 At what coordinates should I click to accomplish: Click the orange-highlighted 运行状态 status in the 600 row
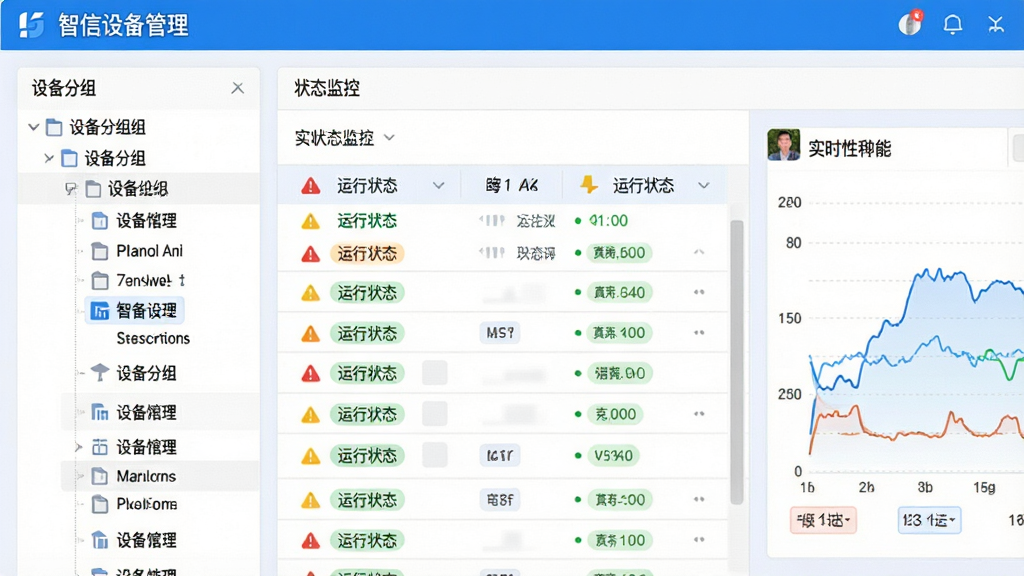tap(367, 253)
